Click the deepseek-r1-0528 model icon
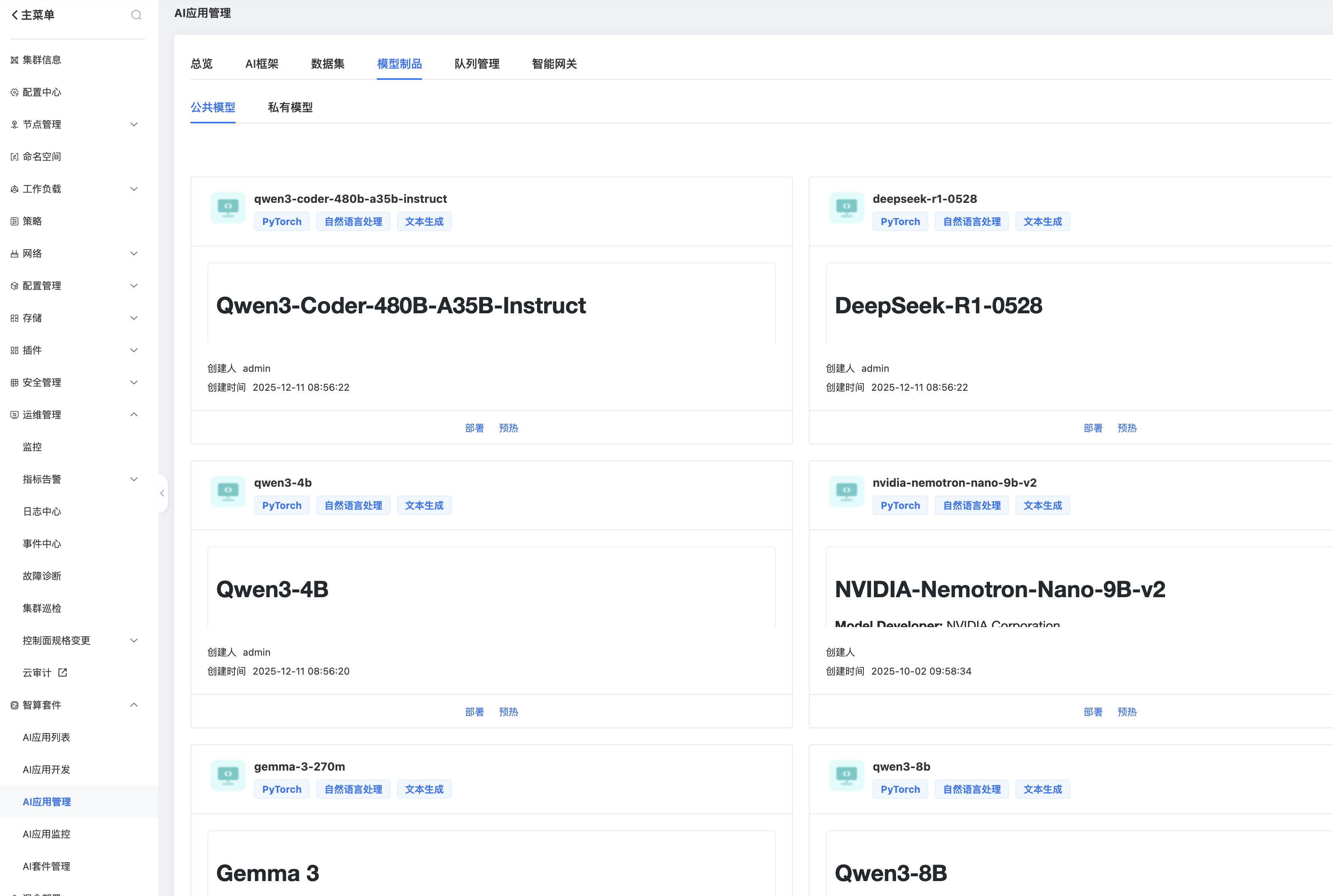Image resolution: width=1333 pixels, height=896 pixels. 846,207
